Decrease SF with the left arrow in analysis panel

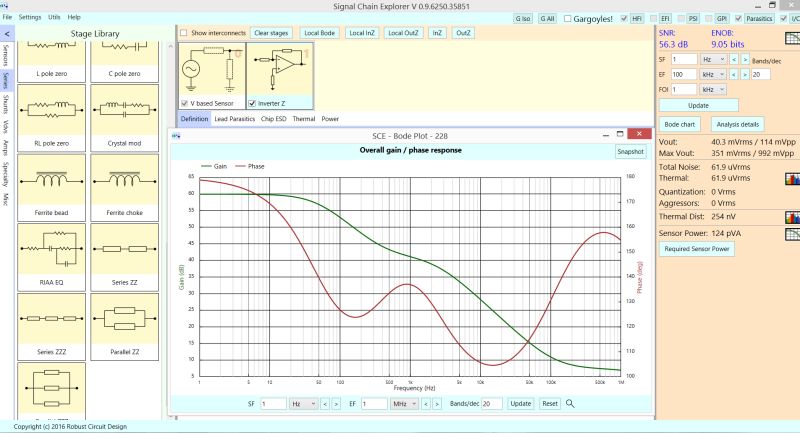point(734,60)
